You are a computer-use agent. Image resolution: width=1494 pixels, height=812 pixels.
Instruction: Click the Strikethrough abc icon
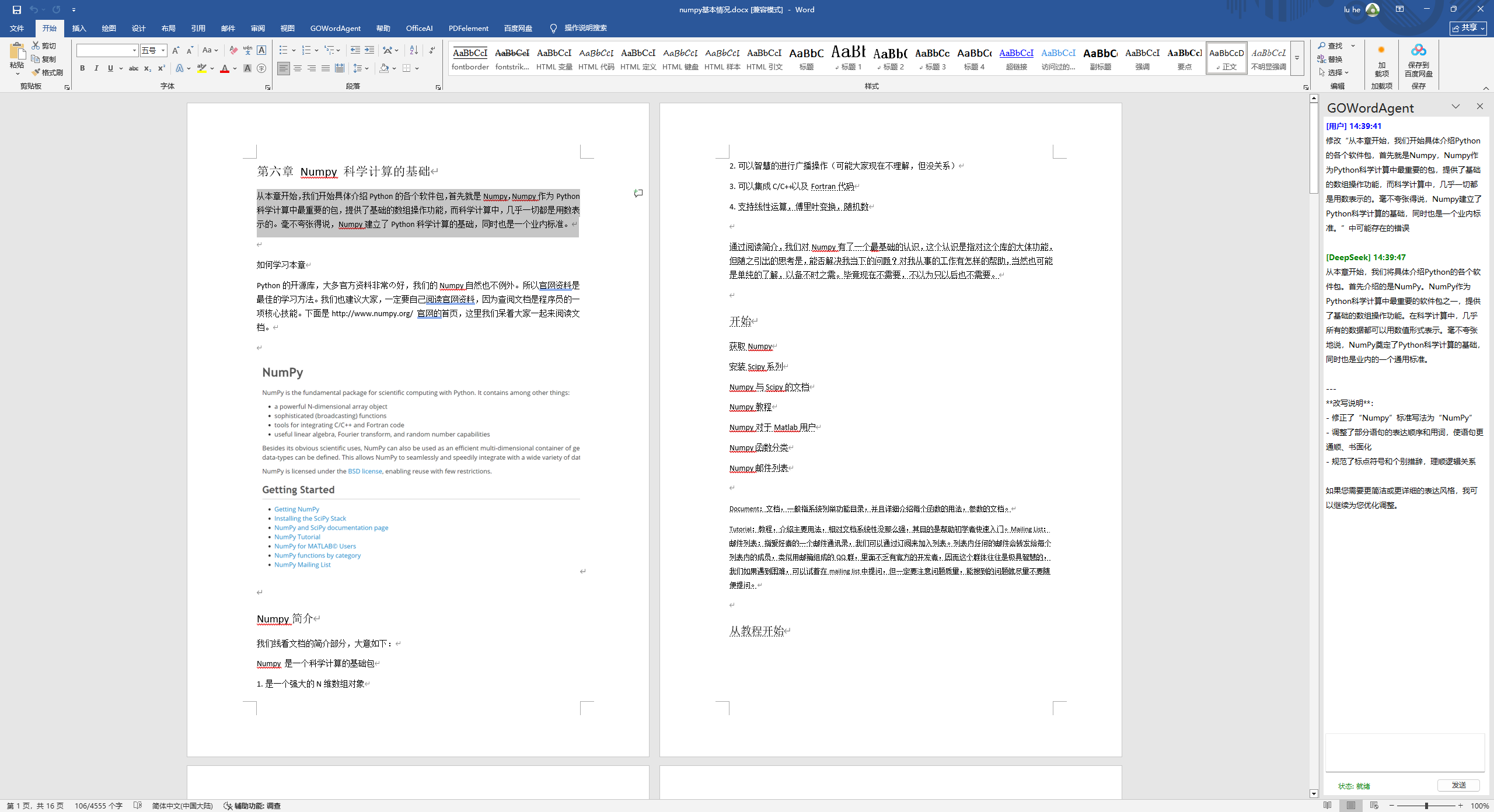(134, 68)
